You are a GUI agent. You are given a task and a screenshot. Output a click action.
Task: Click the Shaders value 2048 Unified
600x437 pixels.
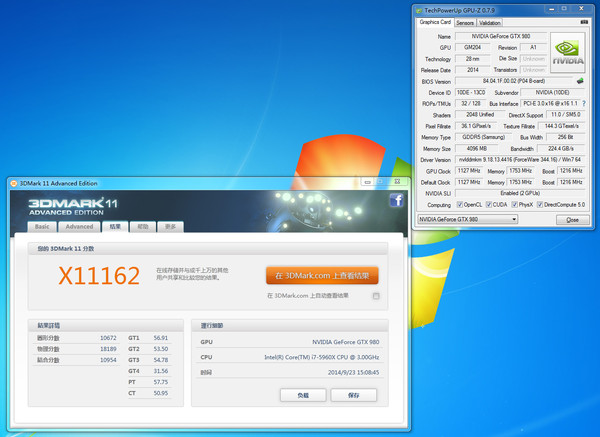click(480, 115)
